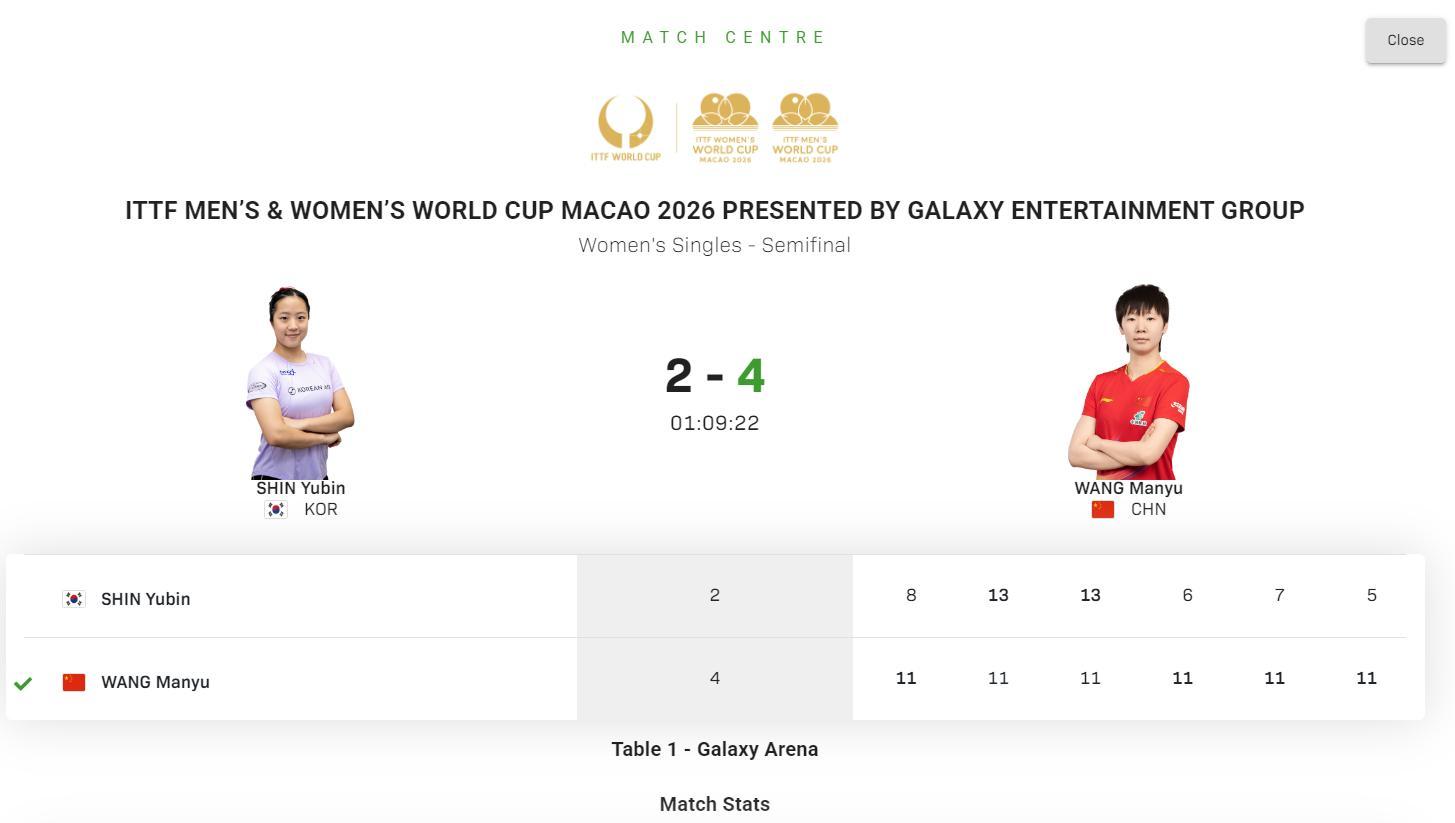Viewport: 1455px width, 823px height.
Task: Click the green winner checkmark beside Wang Manyu
Action: [x=23, y=683]
